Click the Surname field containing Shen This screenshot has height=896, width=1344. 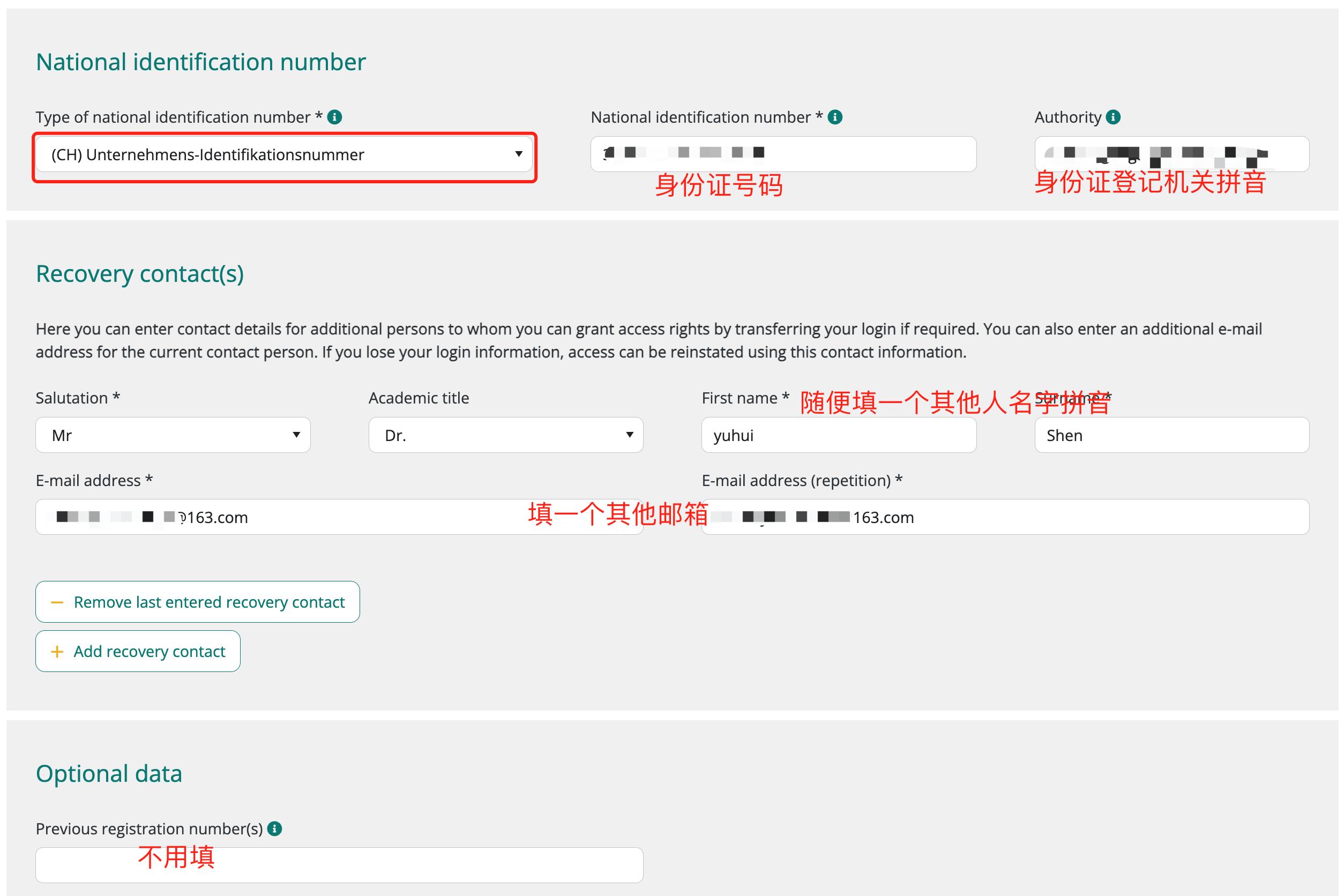coord(1171,436)
